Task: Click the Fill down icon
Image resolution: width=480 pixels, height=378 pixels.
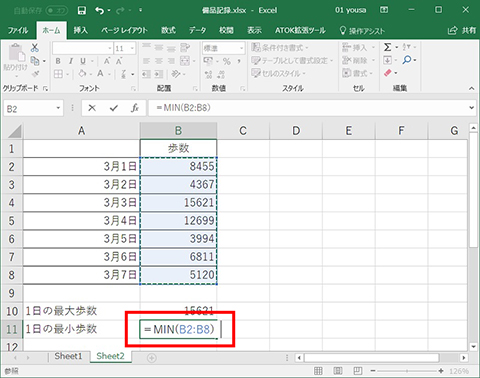Action: pos(387,60)
